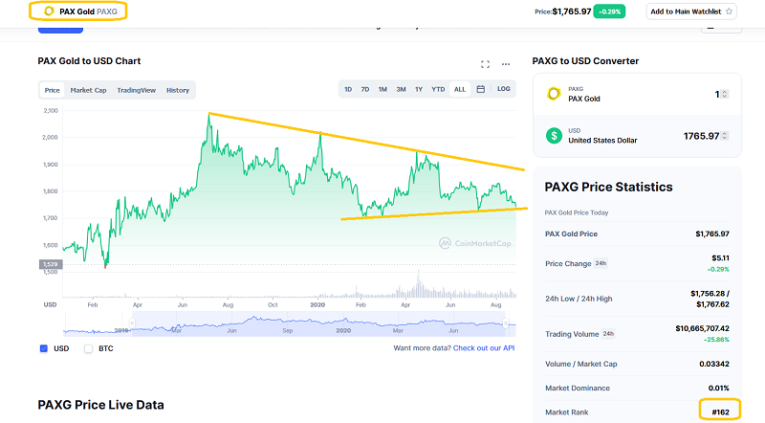Switch to the TradingView tab
This screenshot has width=765, height=423.
click(x=136, y=90)
